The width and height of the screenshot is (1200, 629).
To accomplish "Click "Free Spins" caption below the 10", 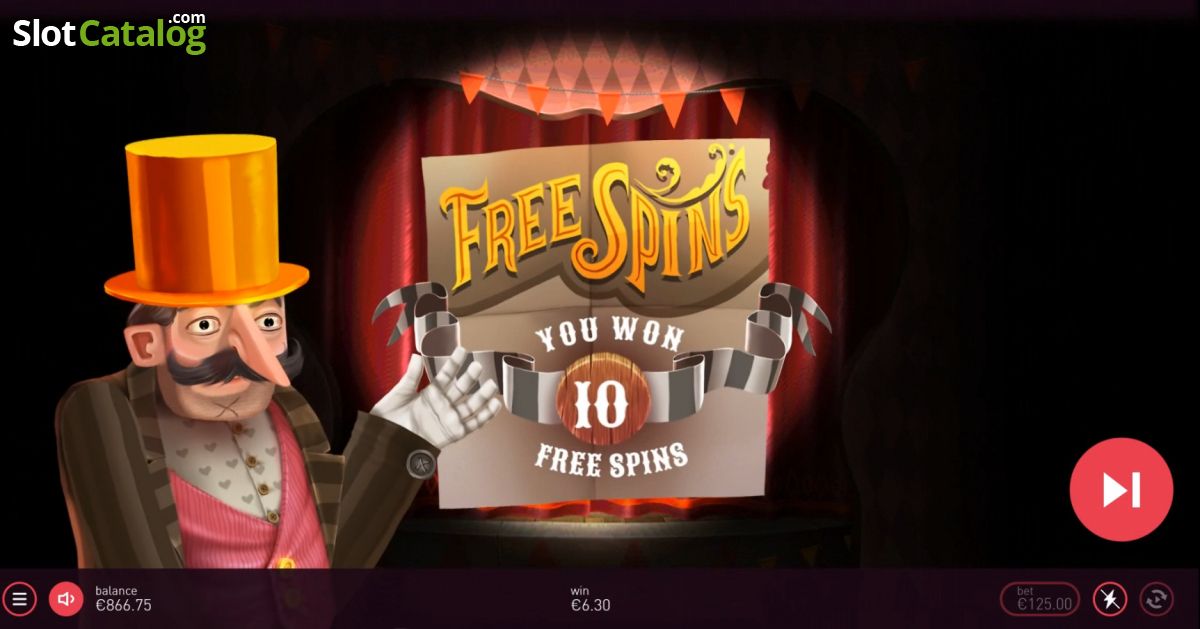I will pos(611,458).
